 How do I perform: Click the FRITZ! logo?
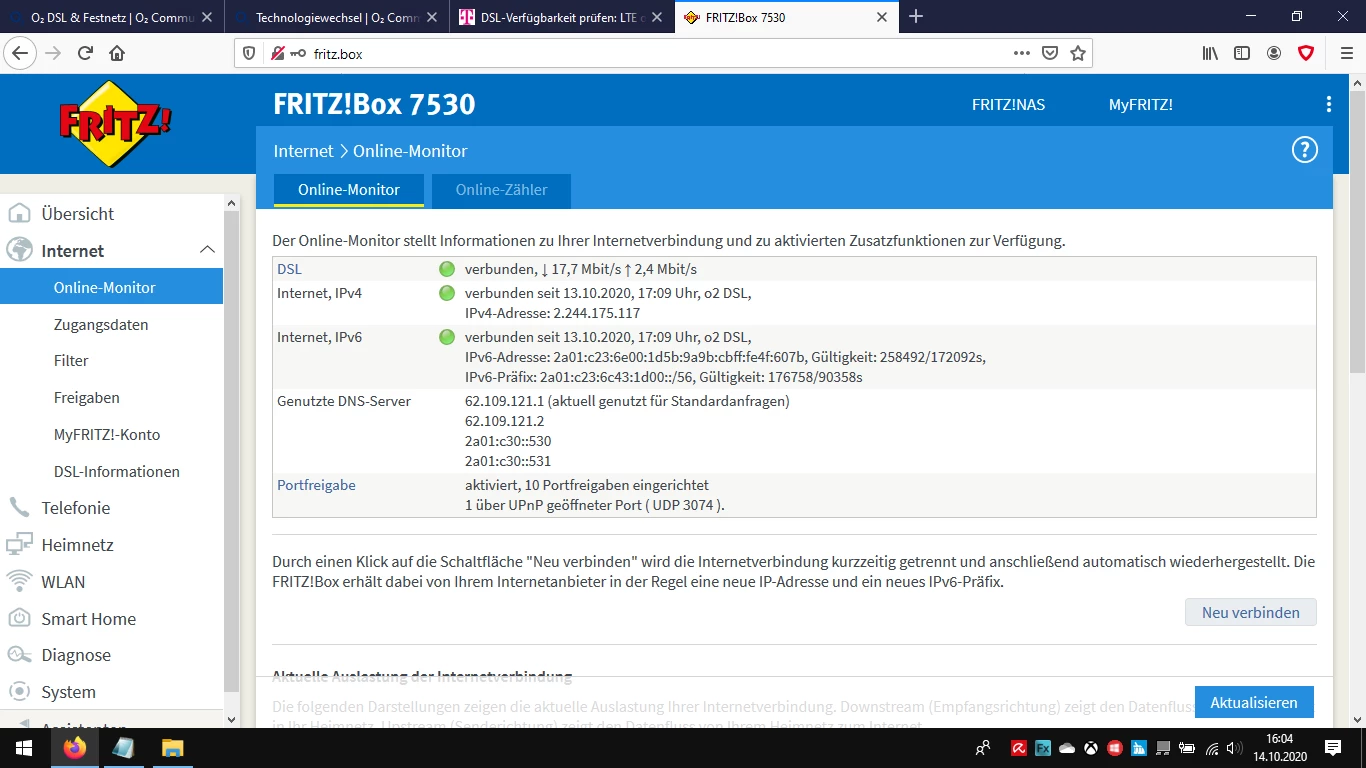click(116, 123)
